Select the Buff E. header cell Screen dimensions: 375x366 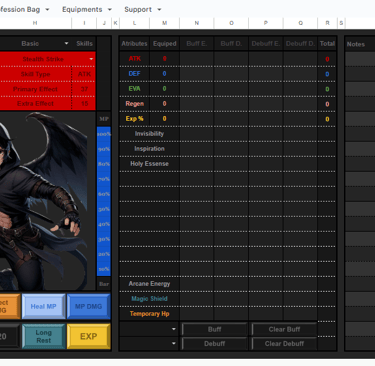(x=197, y=44)
